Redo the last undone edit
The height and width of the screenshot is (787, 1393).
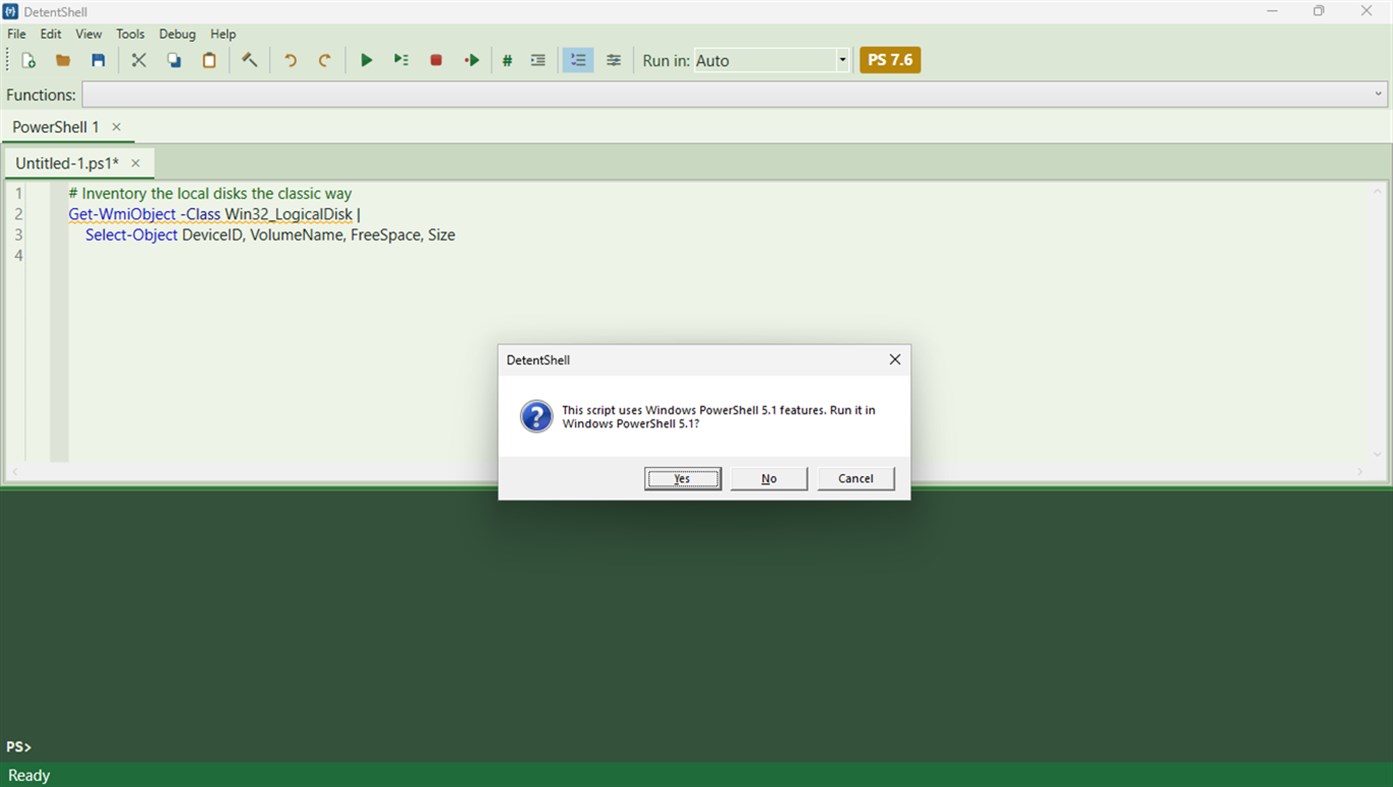coord(325,60)
